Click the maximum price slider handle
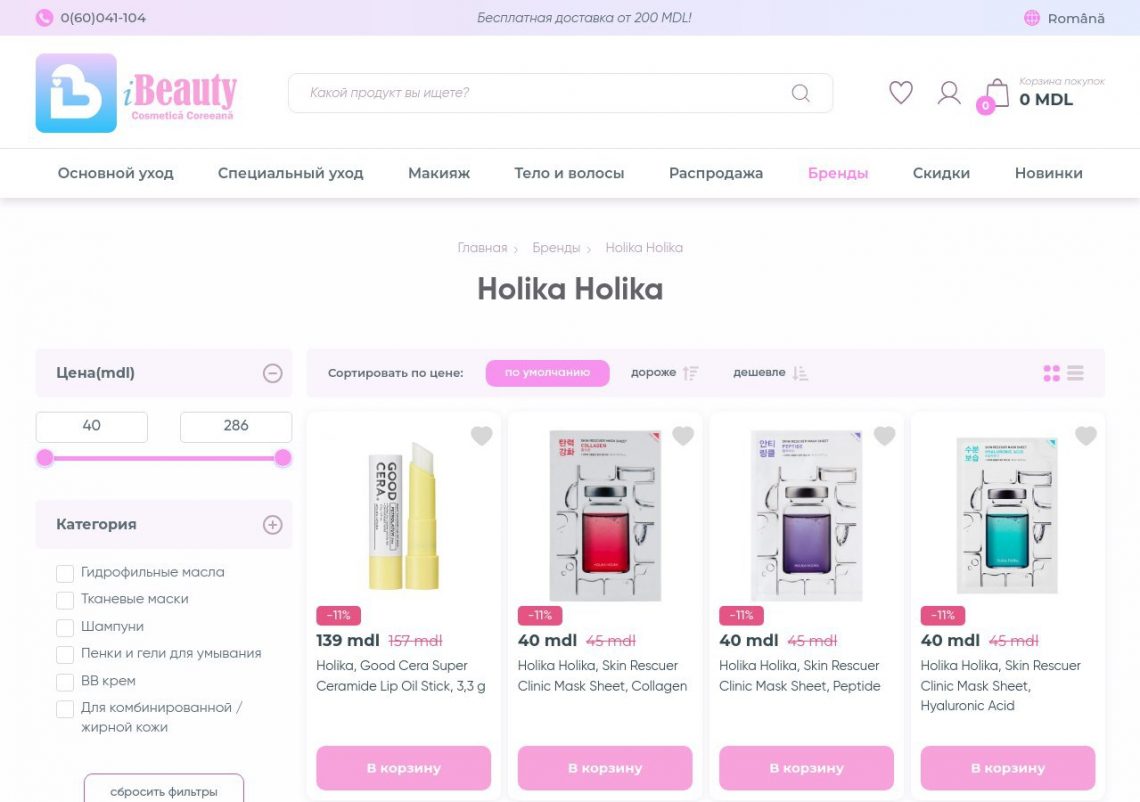The height and width of the screenshot is (802, 1140). 283,457
